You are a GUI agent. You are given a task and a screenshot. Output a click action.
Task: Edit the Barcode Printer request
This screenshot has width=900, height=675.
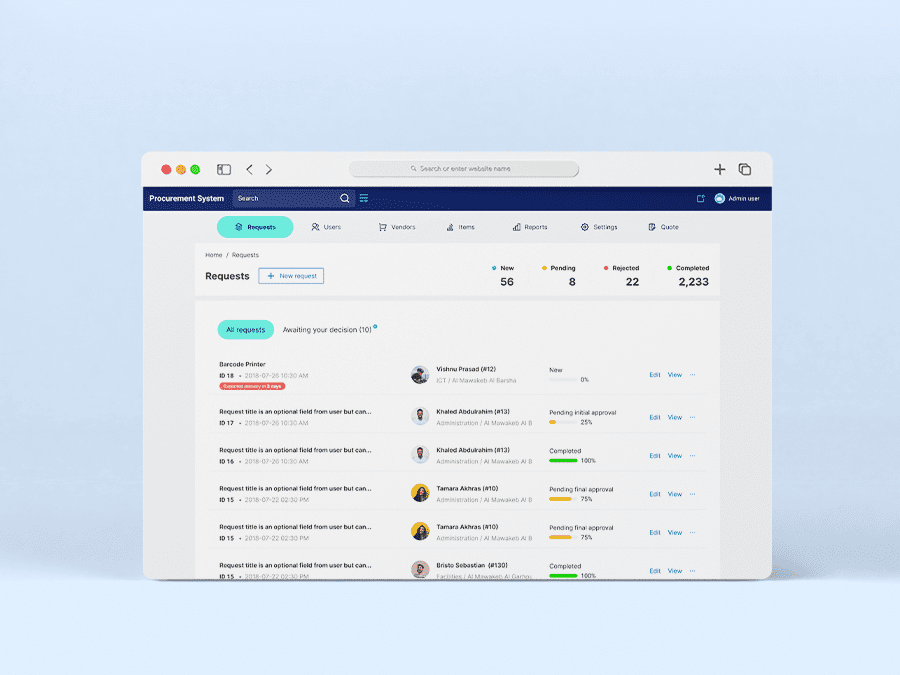[655, 375]
